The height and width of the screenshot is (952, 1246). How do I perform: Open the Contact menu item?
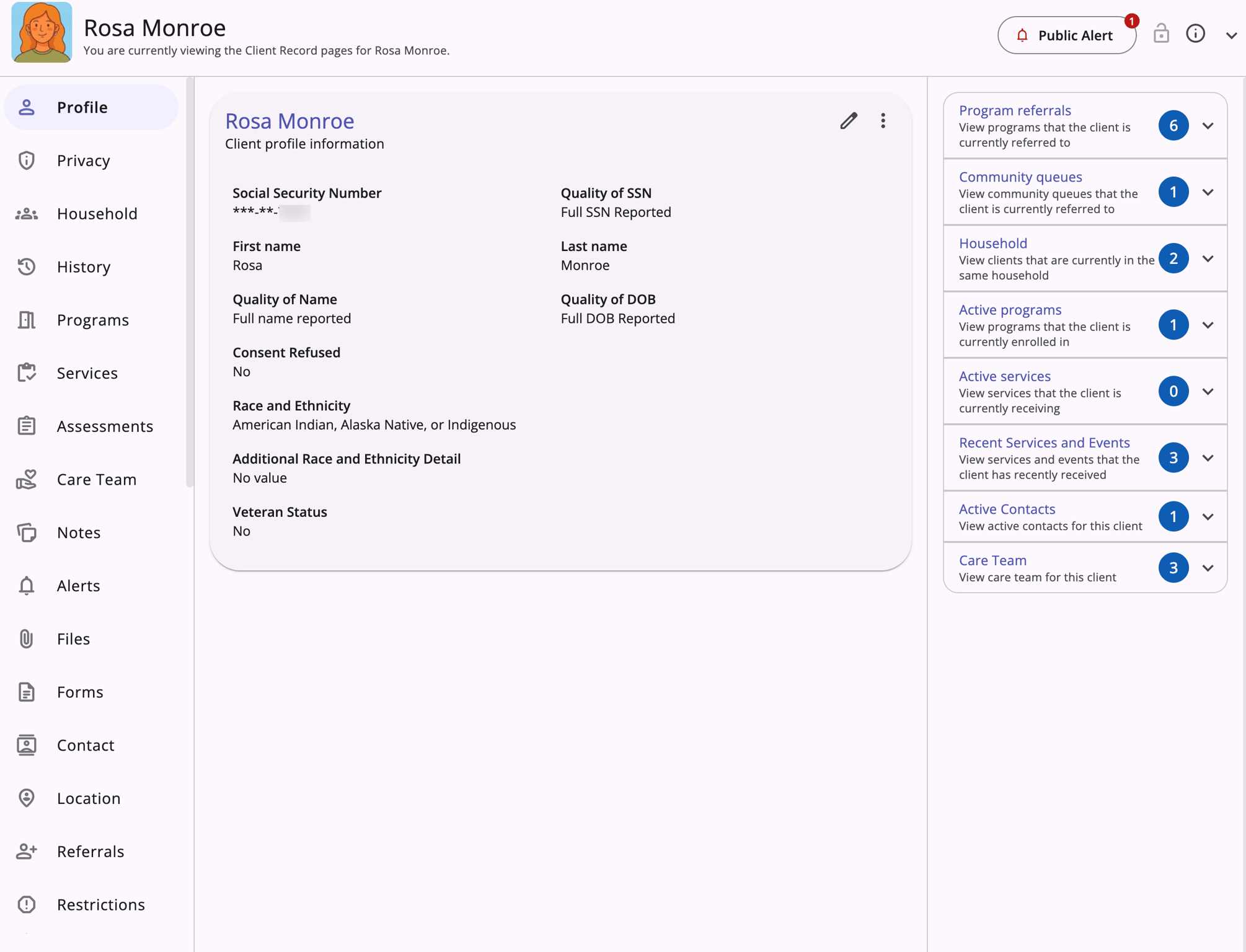coord(91,745)
